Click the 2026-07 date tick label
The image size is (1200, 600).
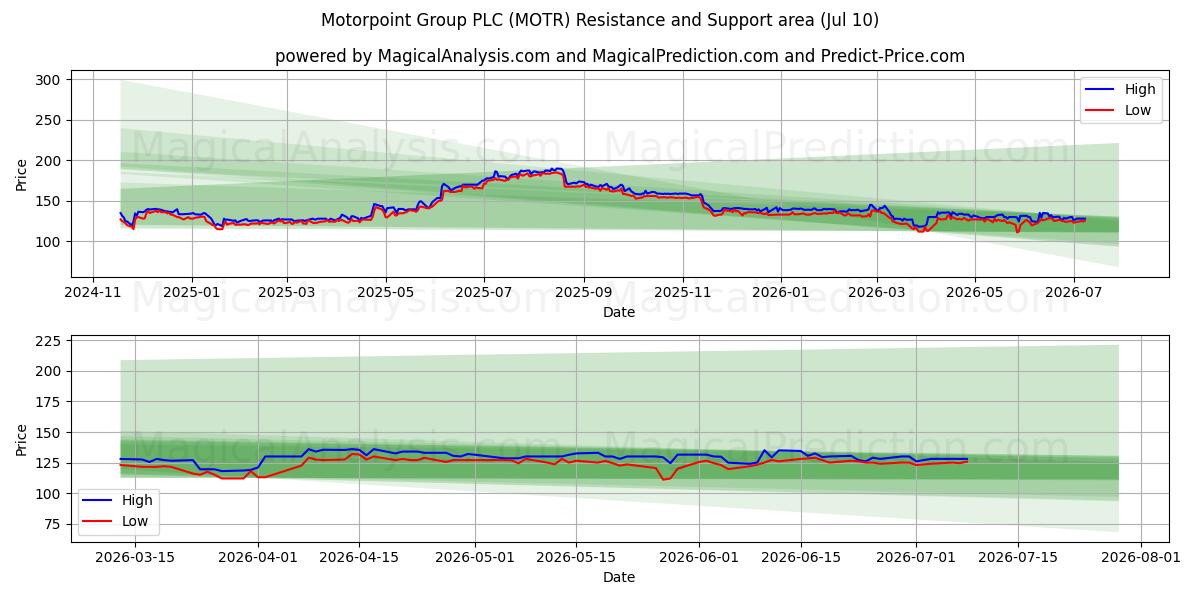pyautogui.click(x=1074, y=292)
